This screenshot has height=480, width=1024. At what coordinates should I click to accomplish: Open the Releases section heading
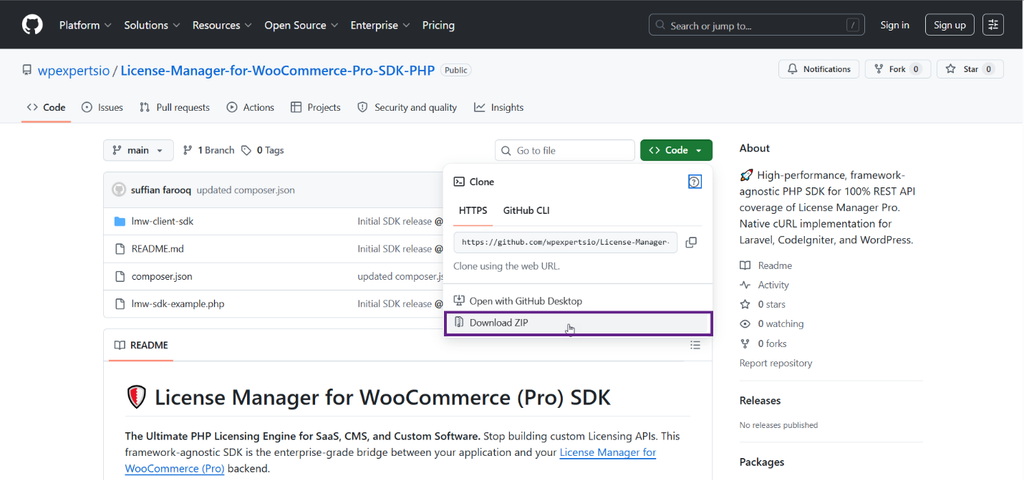tap(760, 400)
